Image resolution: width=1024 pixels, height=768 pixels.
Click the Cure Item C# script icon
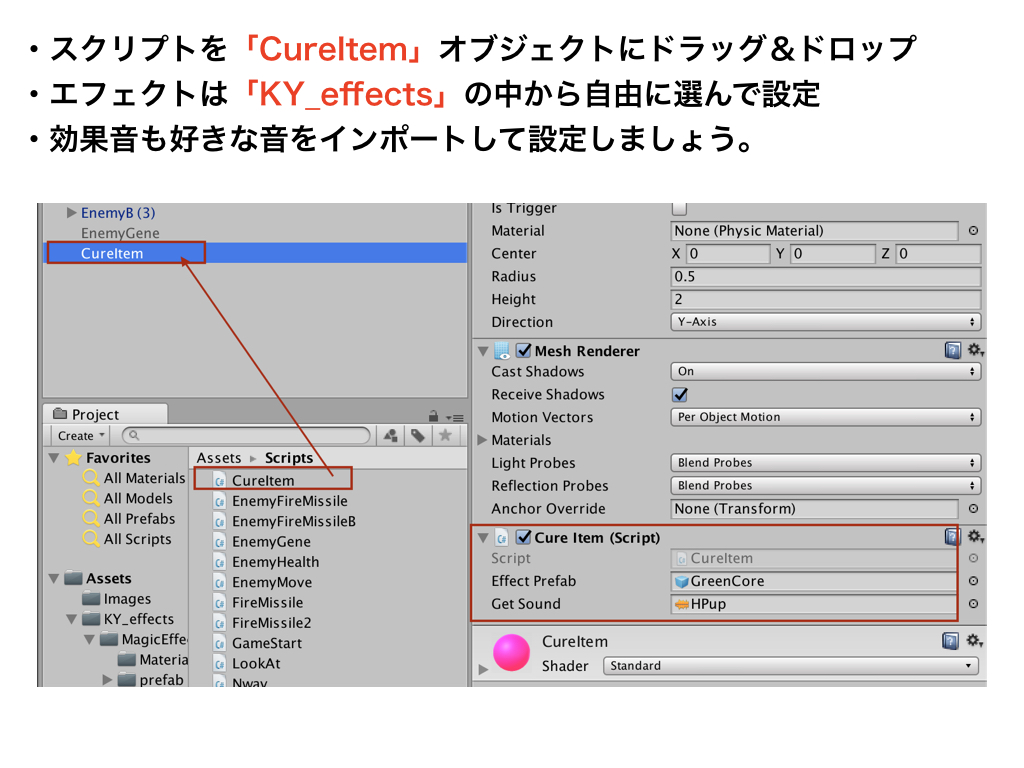coord(502,537)
